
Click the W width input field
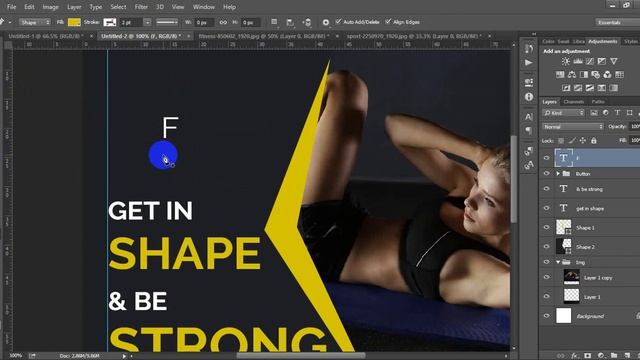click(203, 22)
